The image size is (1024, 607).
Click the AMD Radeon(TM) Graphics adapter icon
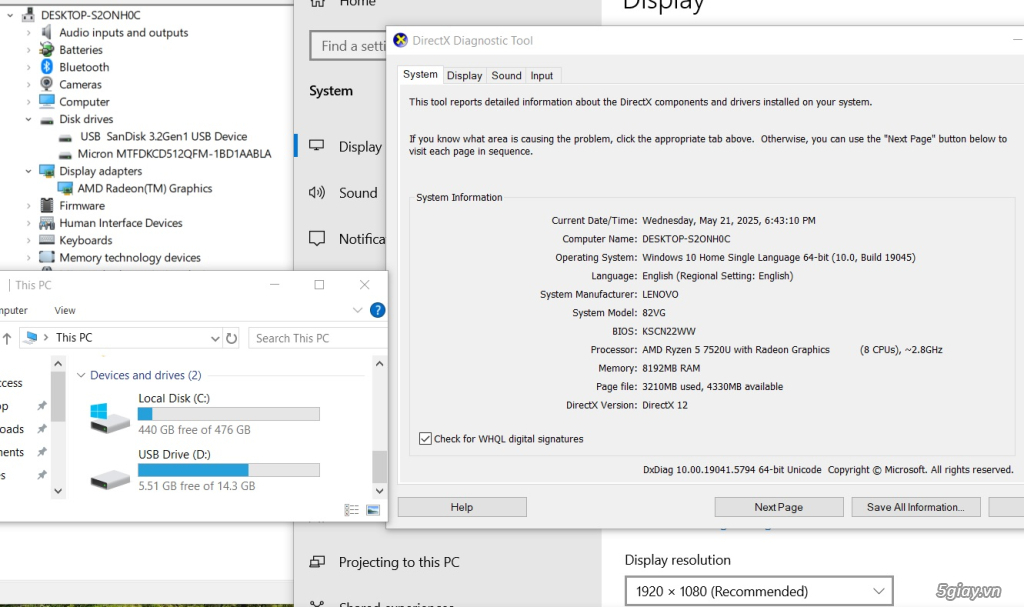(x=65, y=188)
